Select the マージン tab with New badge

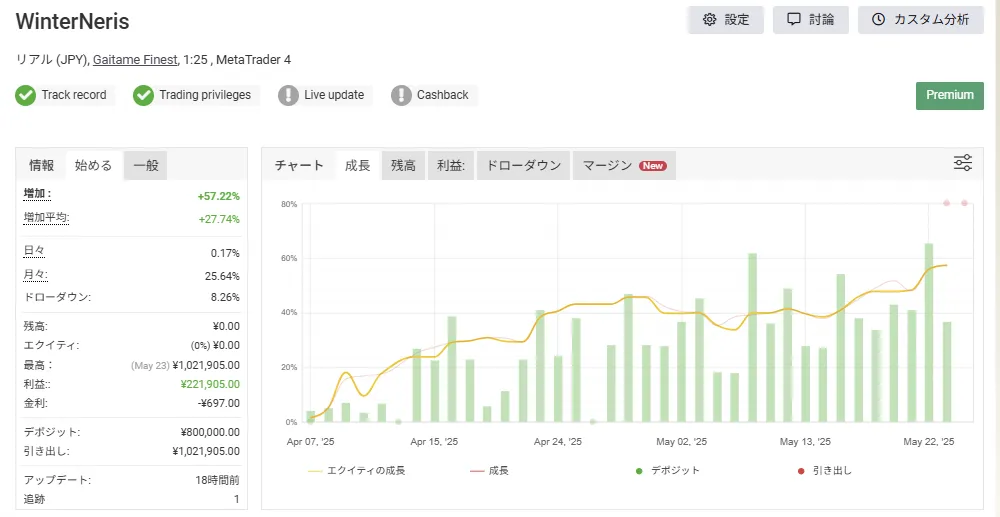coord(623,165)
